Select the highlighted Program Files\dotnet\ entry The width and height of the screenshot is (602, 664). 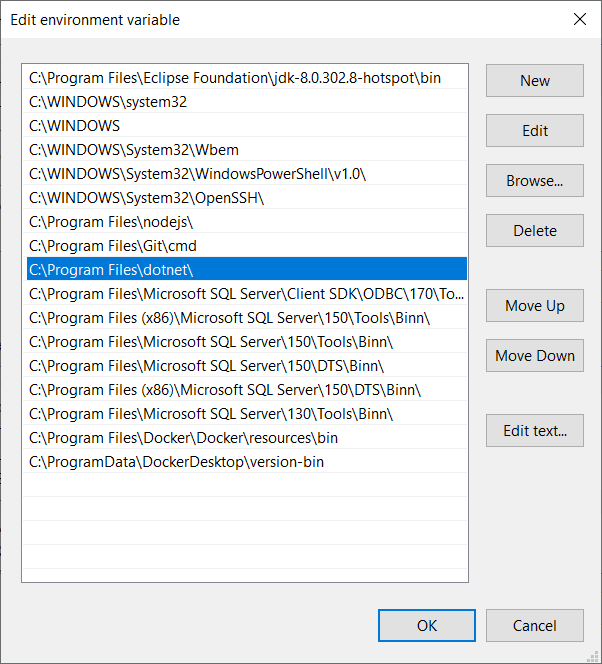click(x=247, y=270)
